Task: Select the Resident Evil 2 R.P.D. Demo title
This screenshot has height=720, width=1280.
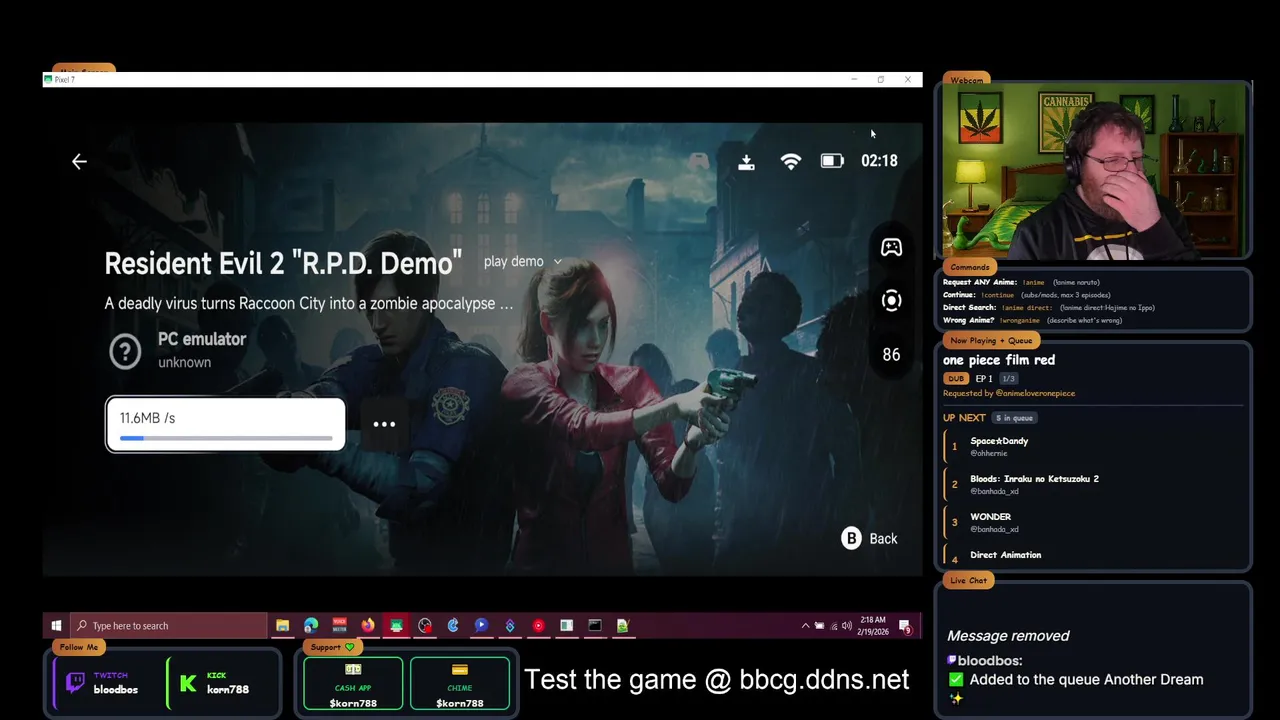Action: 283,263
